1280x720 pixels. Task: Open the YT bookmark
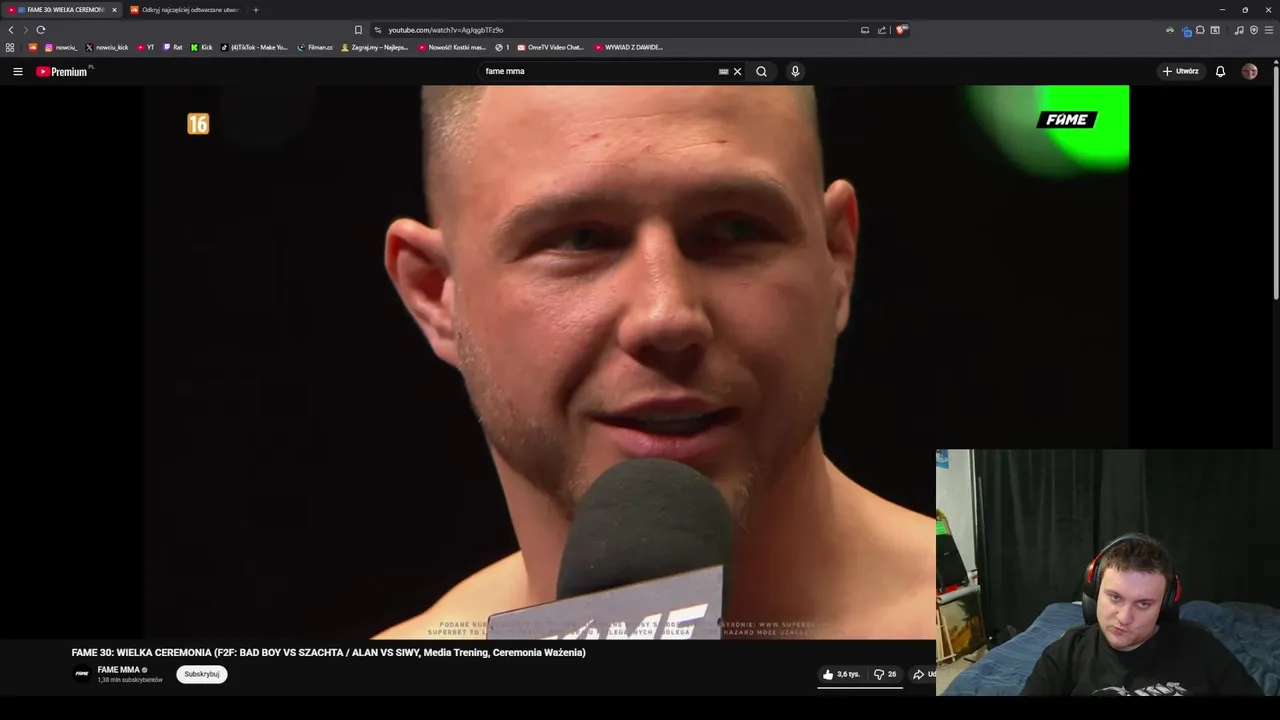(146, 47)
